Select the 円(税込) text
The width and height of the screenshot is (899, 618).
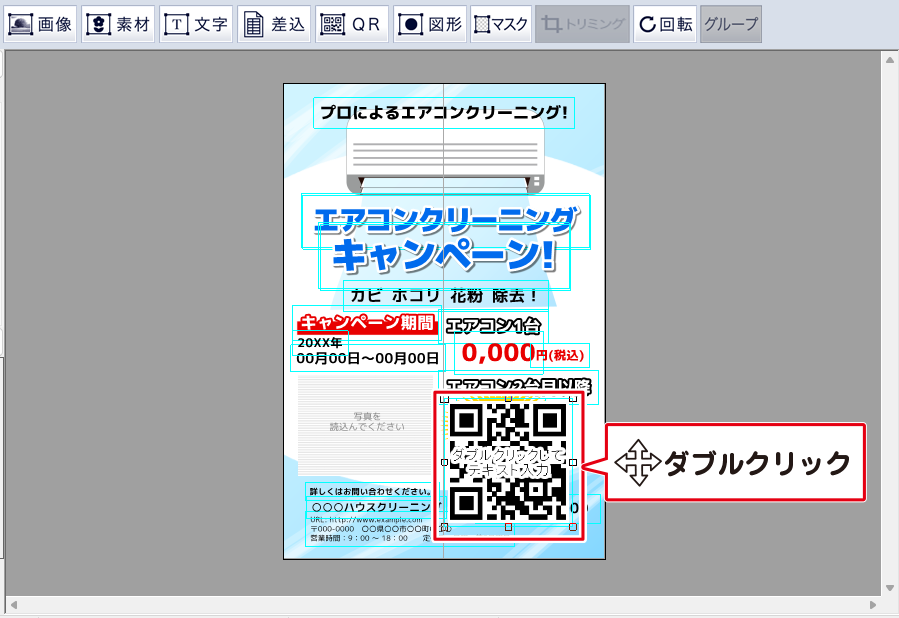coord(560,355)
